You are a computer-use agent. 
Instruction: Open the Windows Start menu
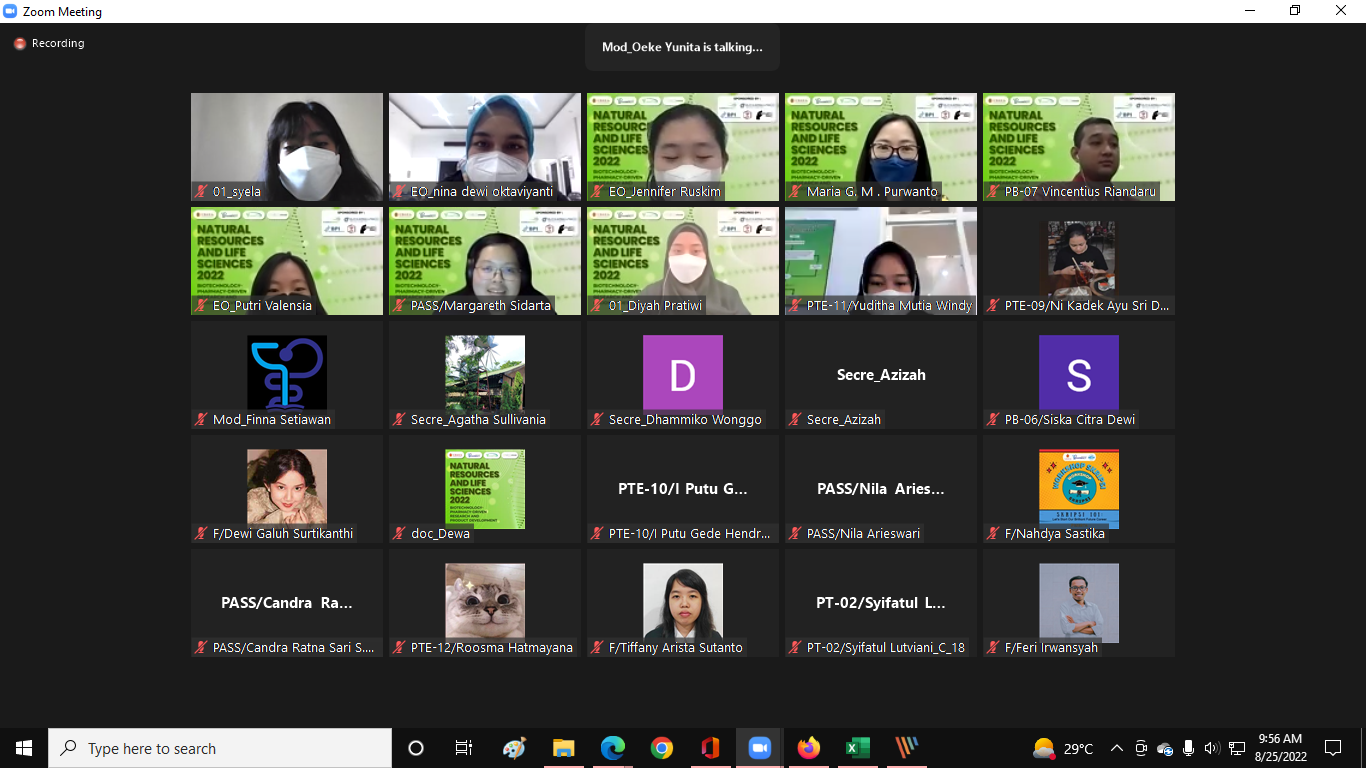[24, 748]
